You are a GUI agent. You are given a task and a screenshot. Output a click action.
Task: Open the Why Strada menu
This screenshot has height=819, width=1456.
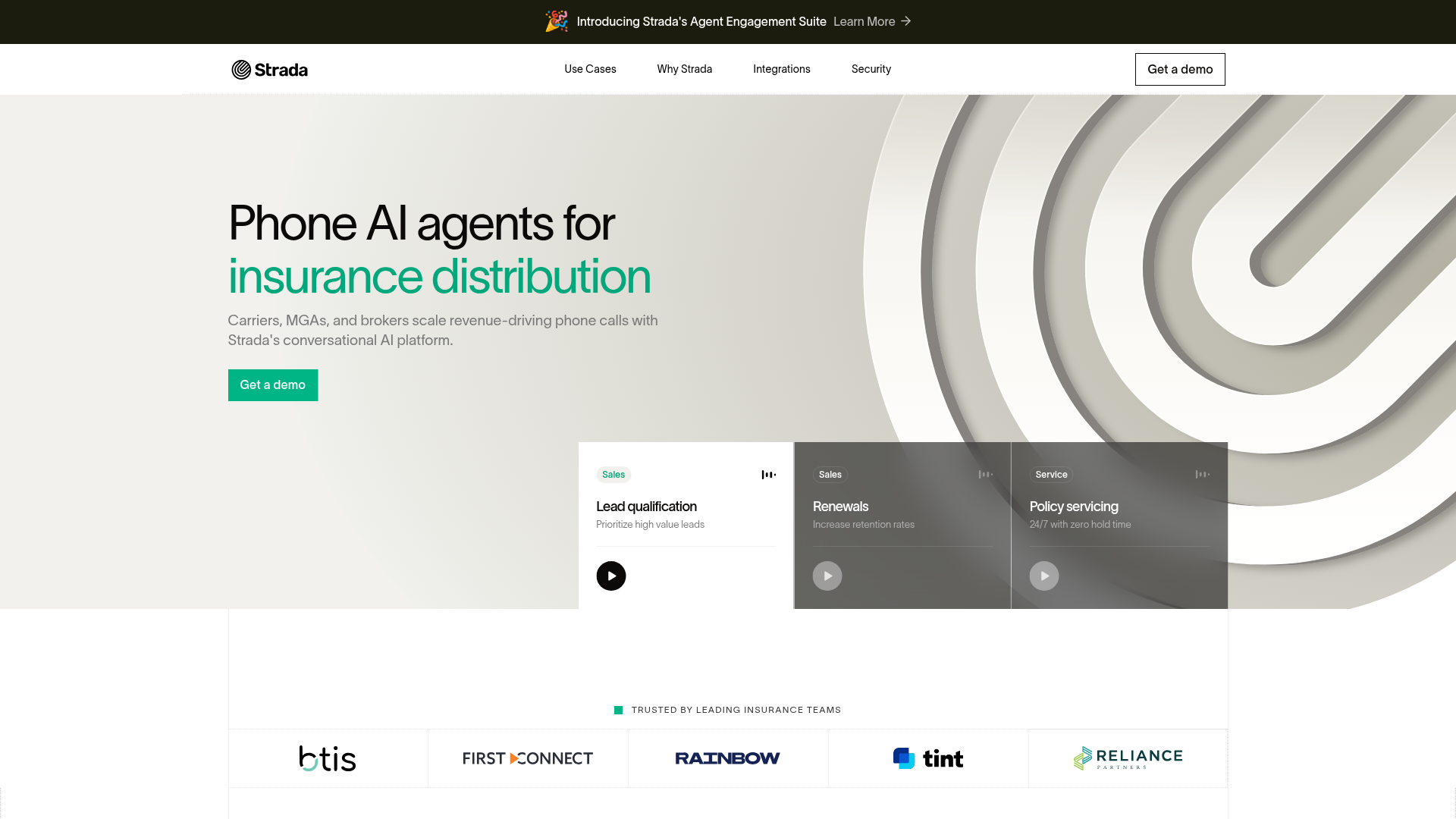point(684,69)
